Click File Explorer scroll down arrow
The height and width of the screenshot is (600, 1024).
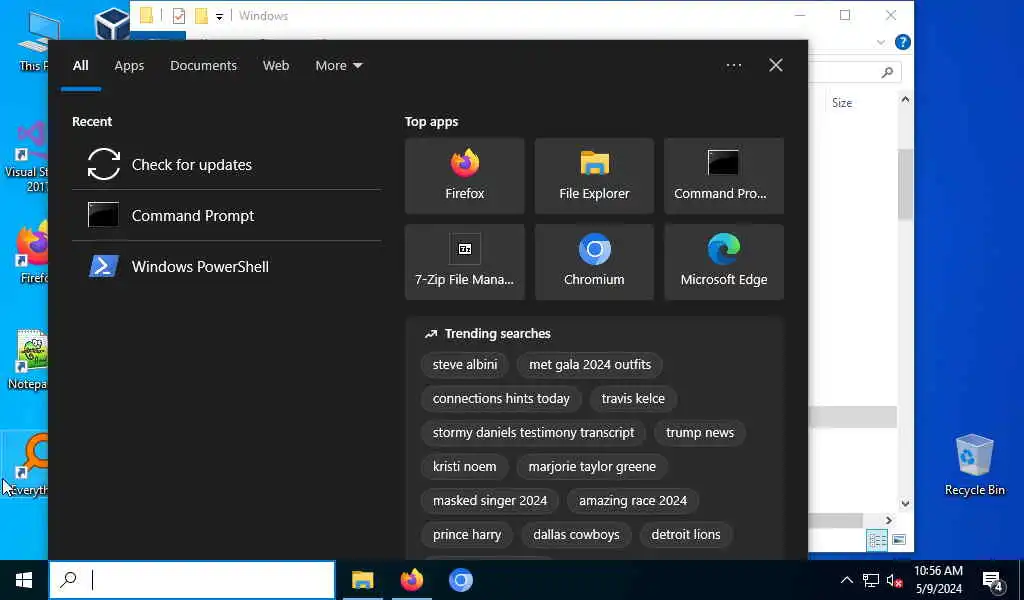tap(905, 503)
